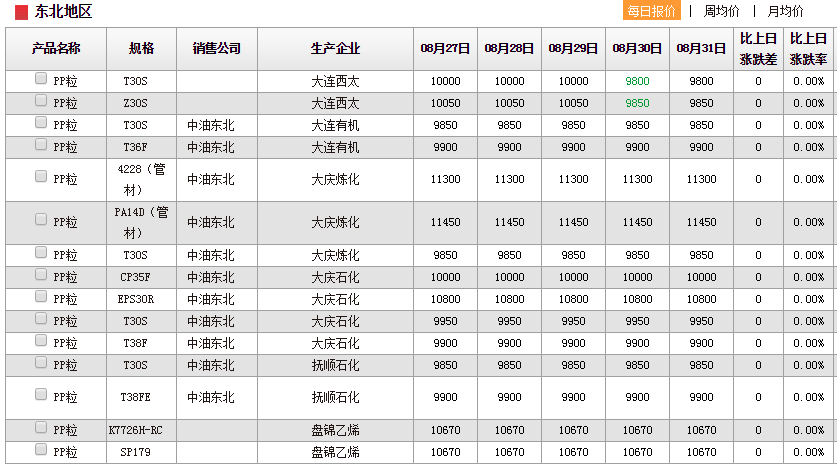
Task: Select checkbox for SP179 row
Action: pos(41,450)
